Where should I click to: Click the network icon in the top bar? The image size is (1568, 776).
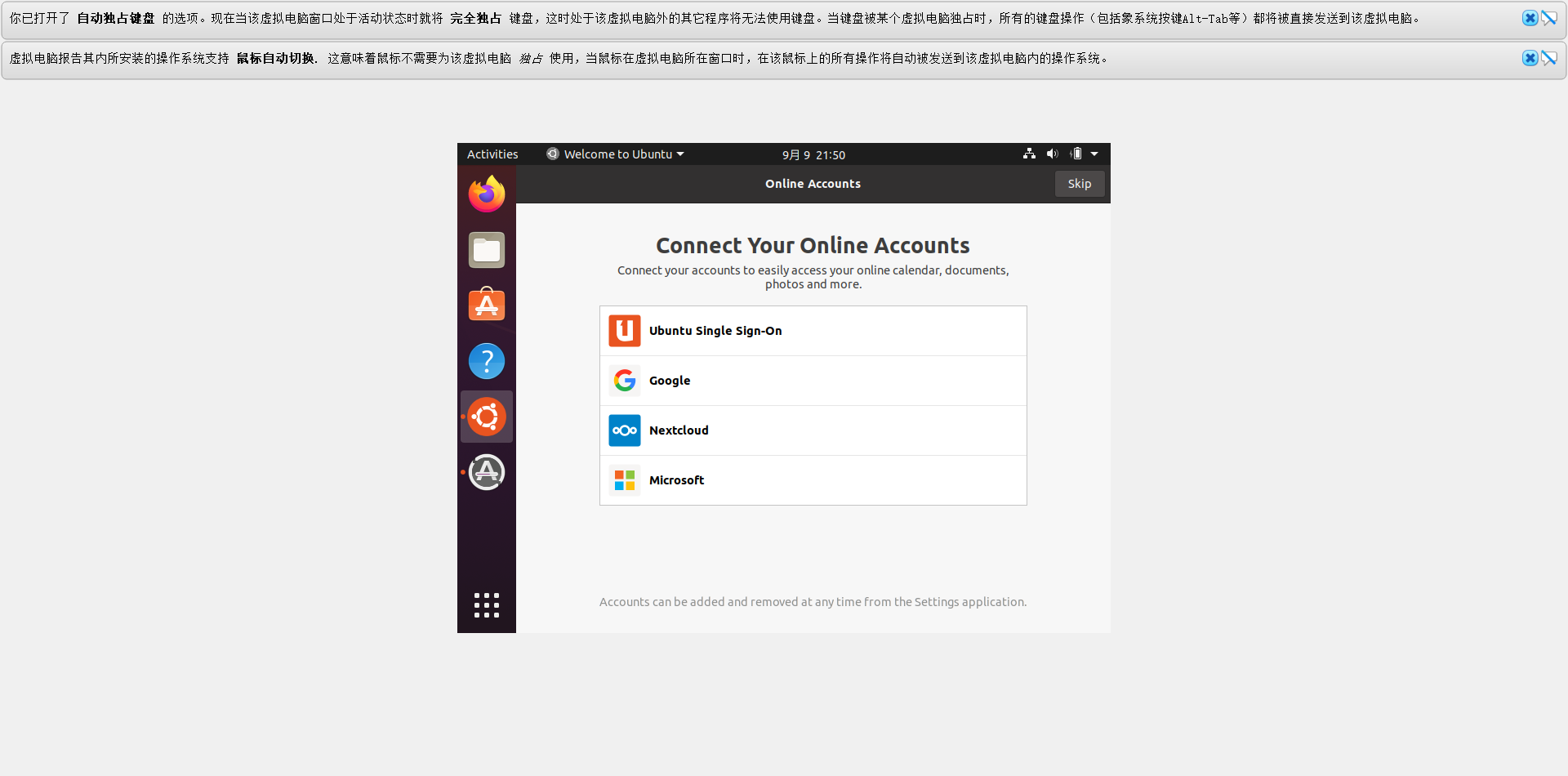coord(1029,154)
